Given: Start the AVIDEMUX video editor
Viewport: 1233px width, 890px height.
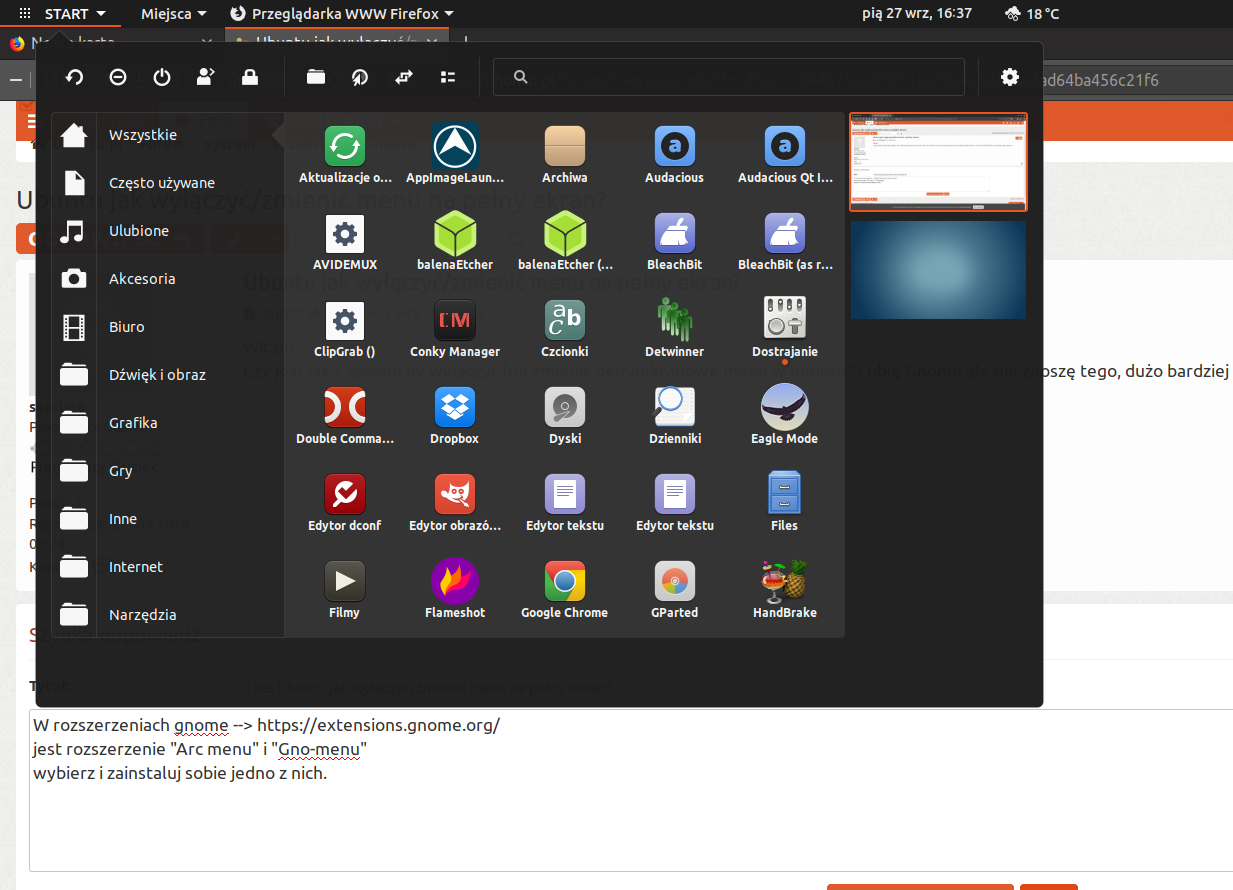Looking at the screenshot, I should tap(345, 241).
